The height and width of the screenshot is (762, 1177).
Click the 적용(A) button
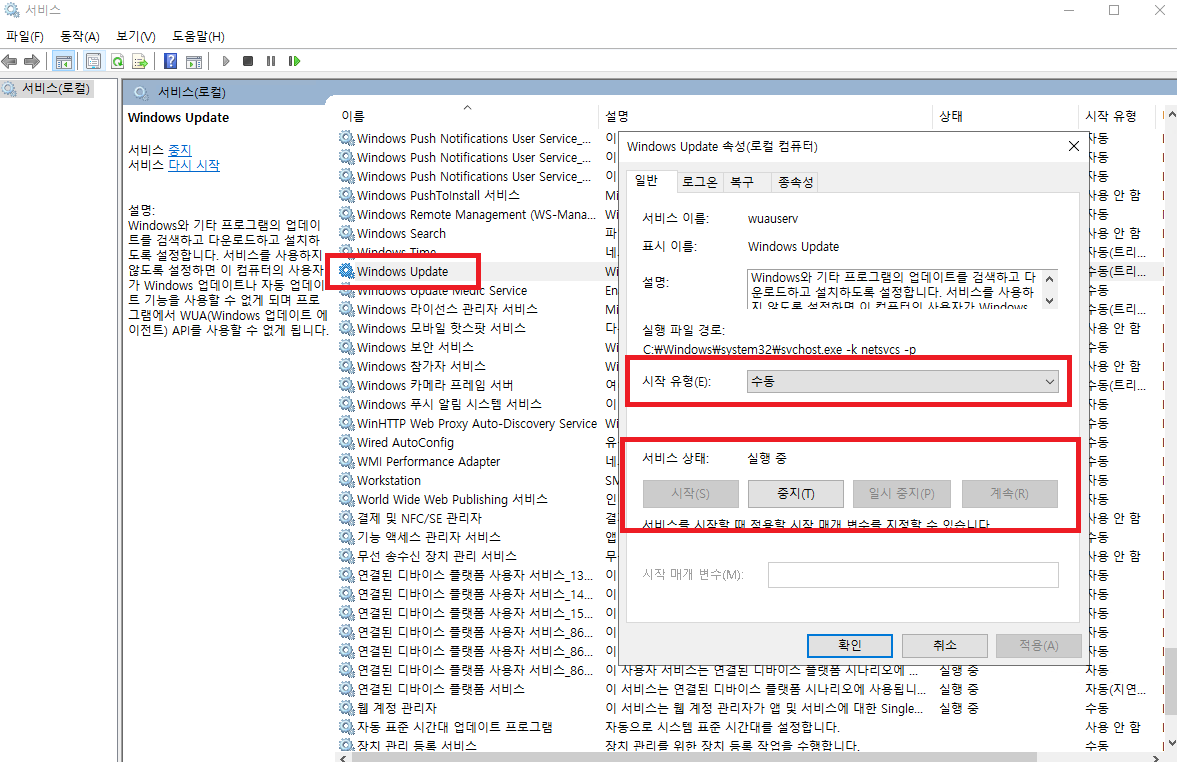click(x=1039, y=645)
